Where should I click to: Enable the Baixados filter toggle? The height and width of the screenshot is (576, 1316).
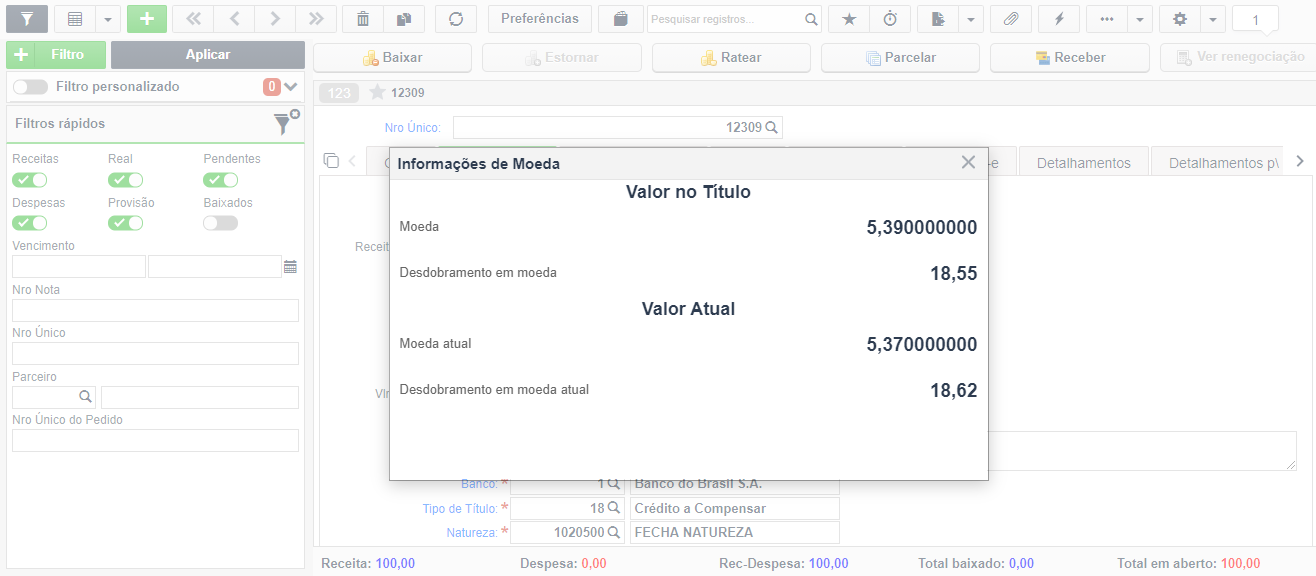[x=220, y=223]
